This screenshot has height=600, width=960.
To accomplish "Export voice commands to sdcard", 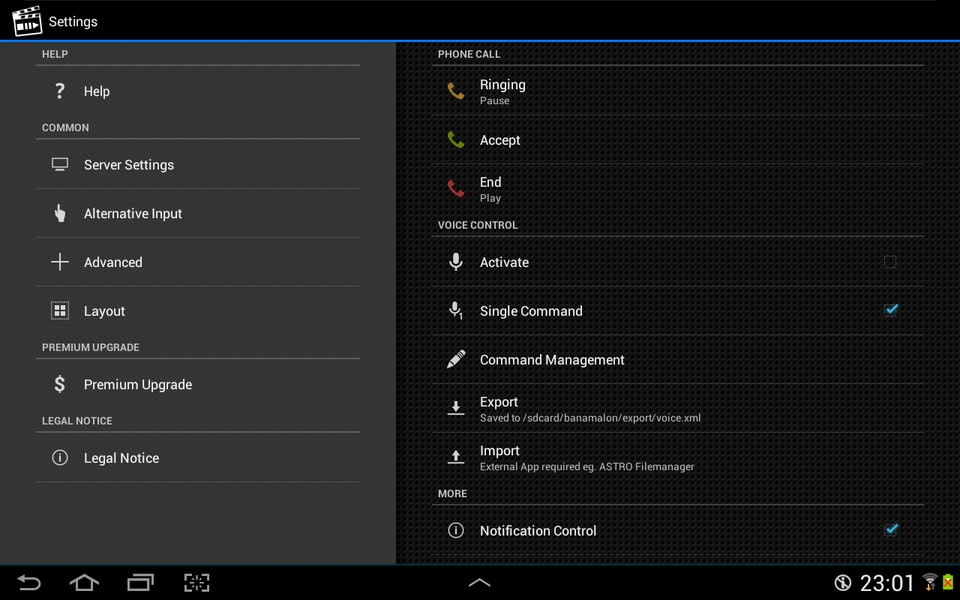I will (678, 408).
